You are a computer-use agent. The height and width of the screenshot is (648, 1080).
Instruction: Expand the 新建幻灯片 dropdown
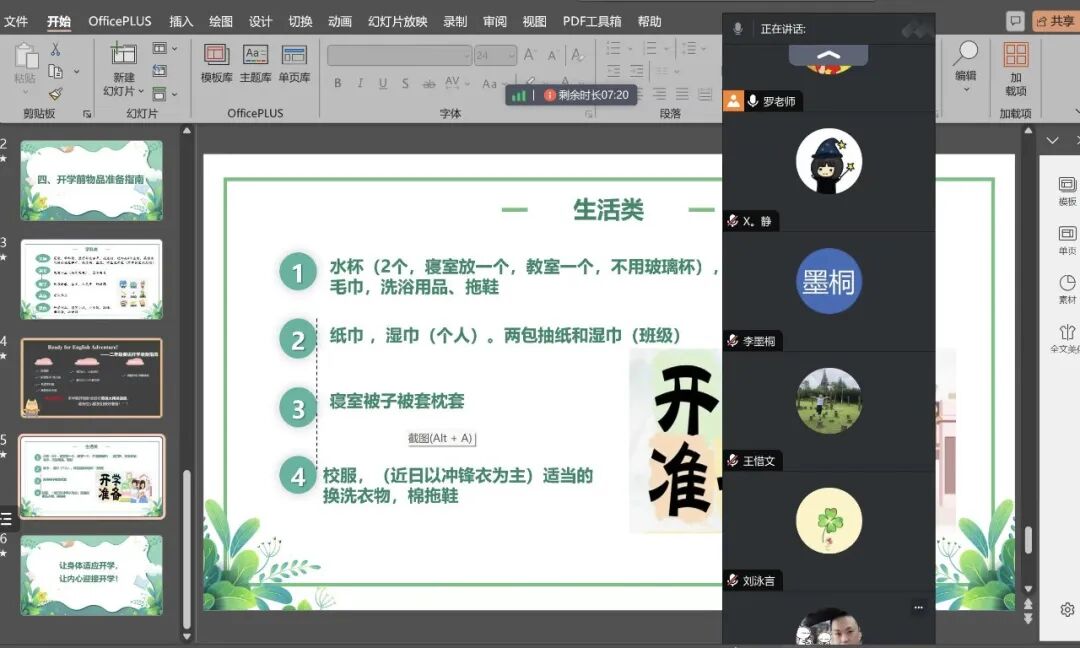pos(141,91)
